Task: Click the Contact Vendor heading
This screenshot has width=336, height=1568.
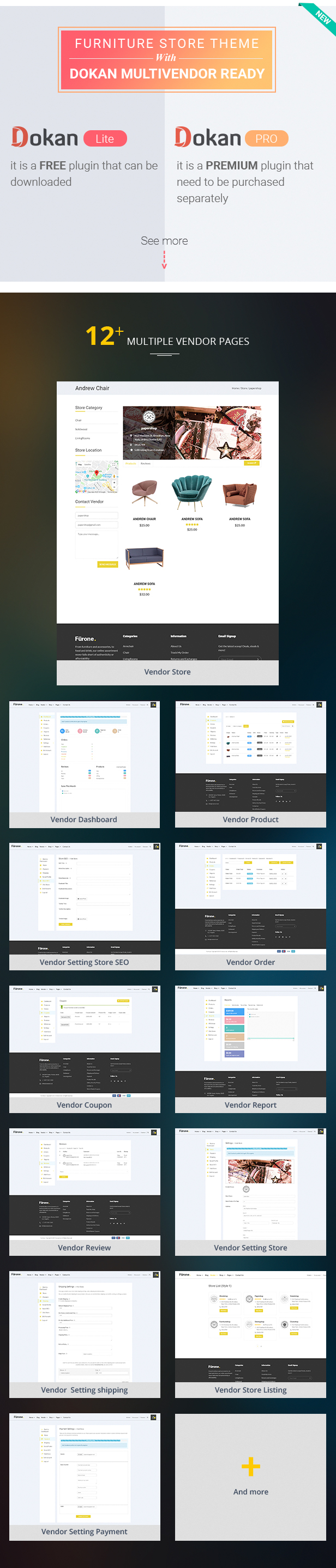Action: [x=89, y=502]
